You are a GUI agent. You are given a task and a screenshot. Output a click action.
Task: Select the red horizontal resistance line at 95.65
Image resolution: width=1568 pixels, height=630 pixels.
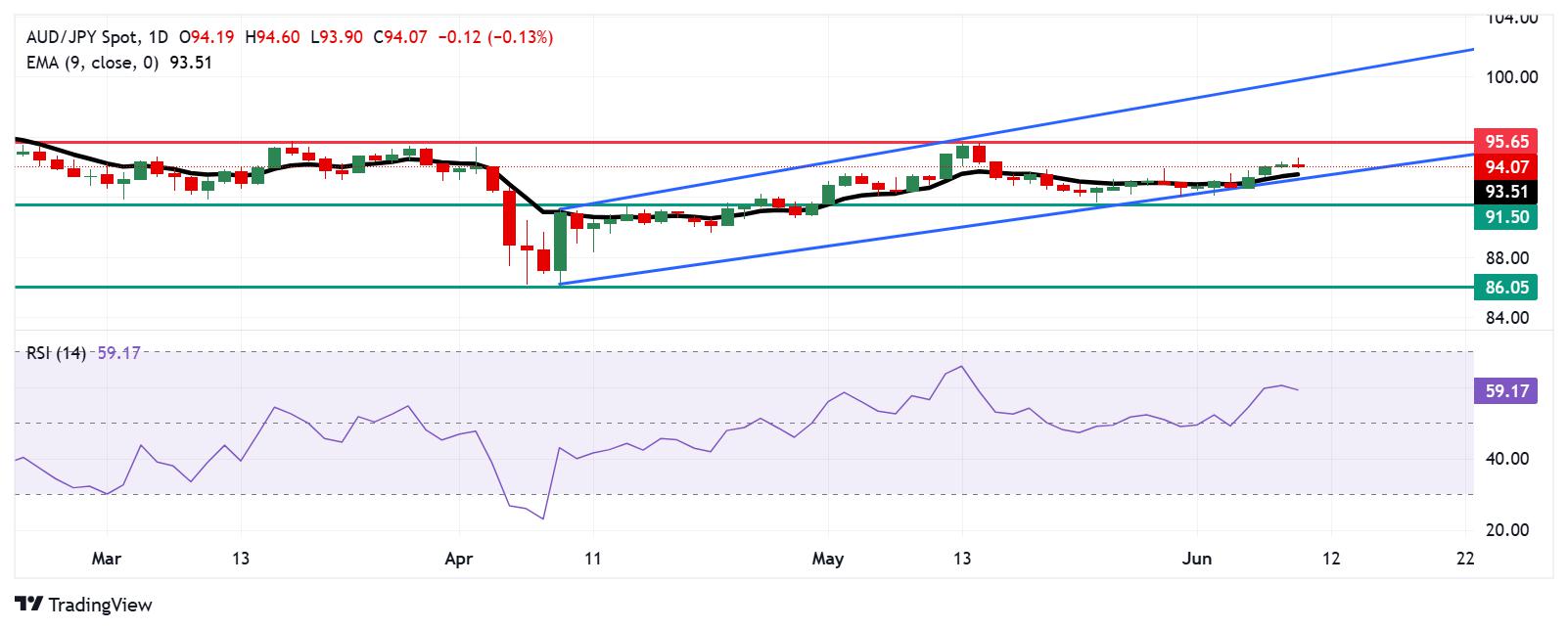[744, 142]
